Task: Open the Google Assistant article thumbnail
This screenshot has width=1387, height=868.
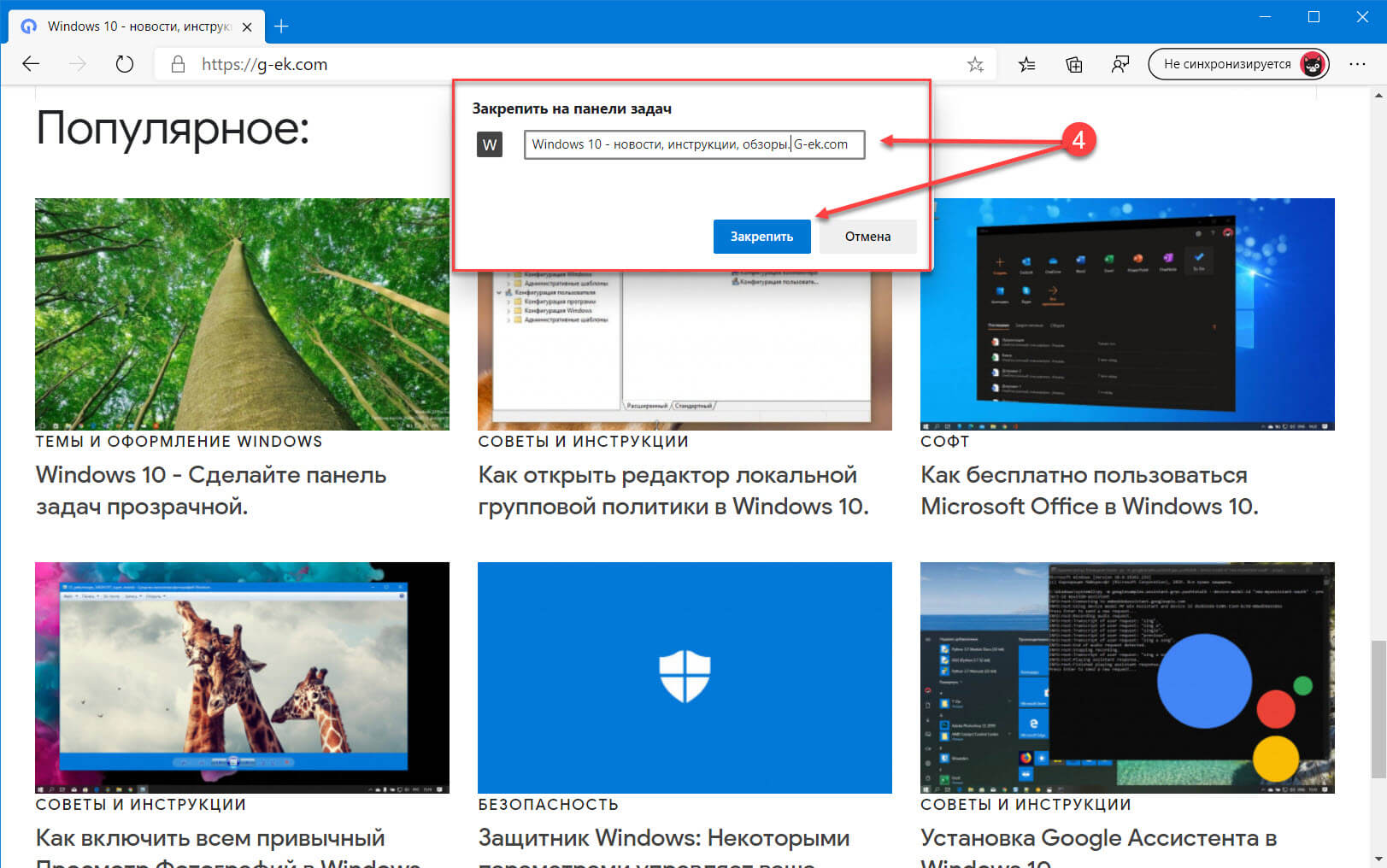Action: 1127,677
